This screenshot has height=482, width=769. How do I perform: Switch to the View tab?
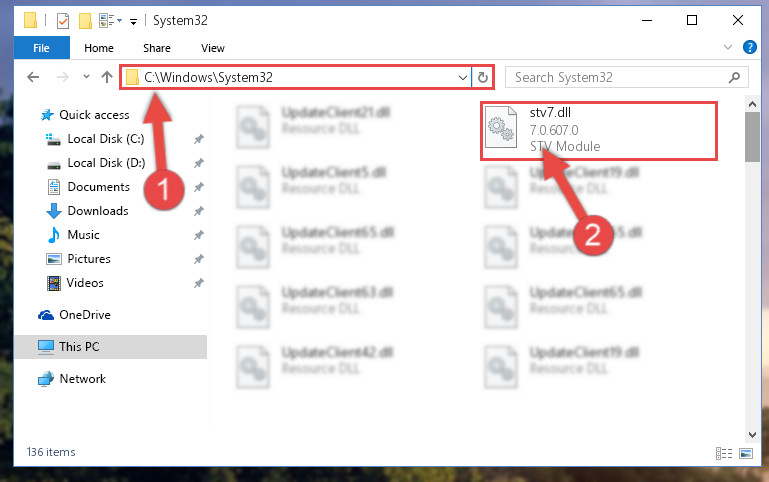coord(212,48)
